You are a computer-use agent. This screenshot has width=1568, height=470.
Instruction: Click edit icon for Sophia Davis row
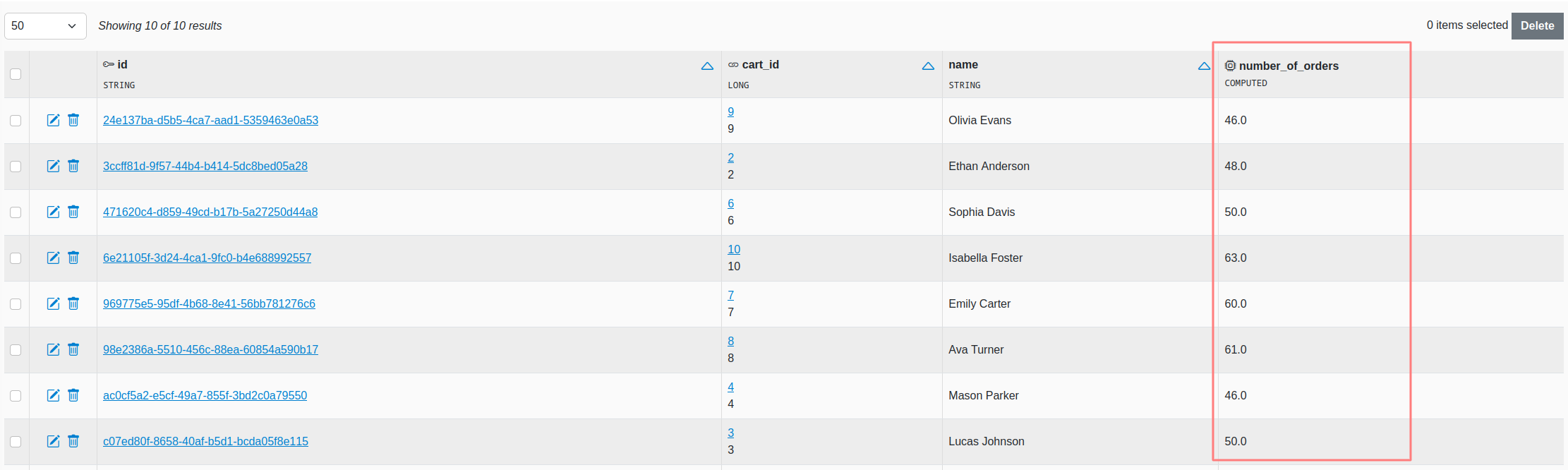(53, 212)
